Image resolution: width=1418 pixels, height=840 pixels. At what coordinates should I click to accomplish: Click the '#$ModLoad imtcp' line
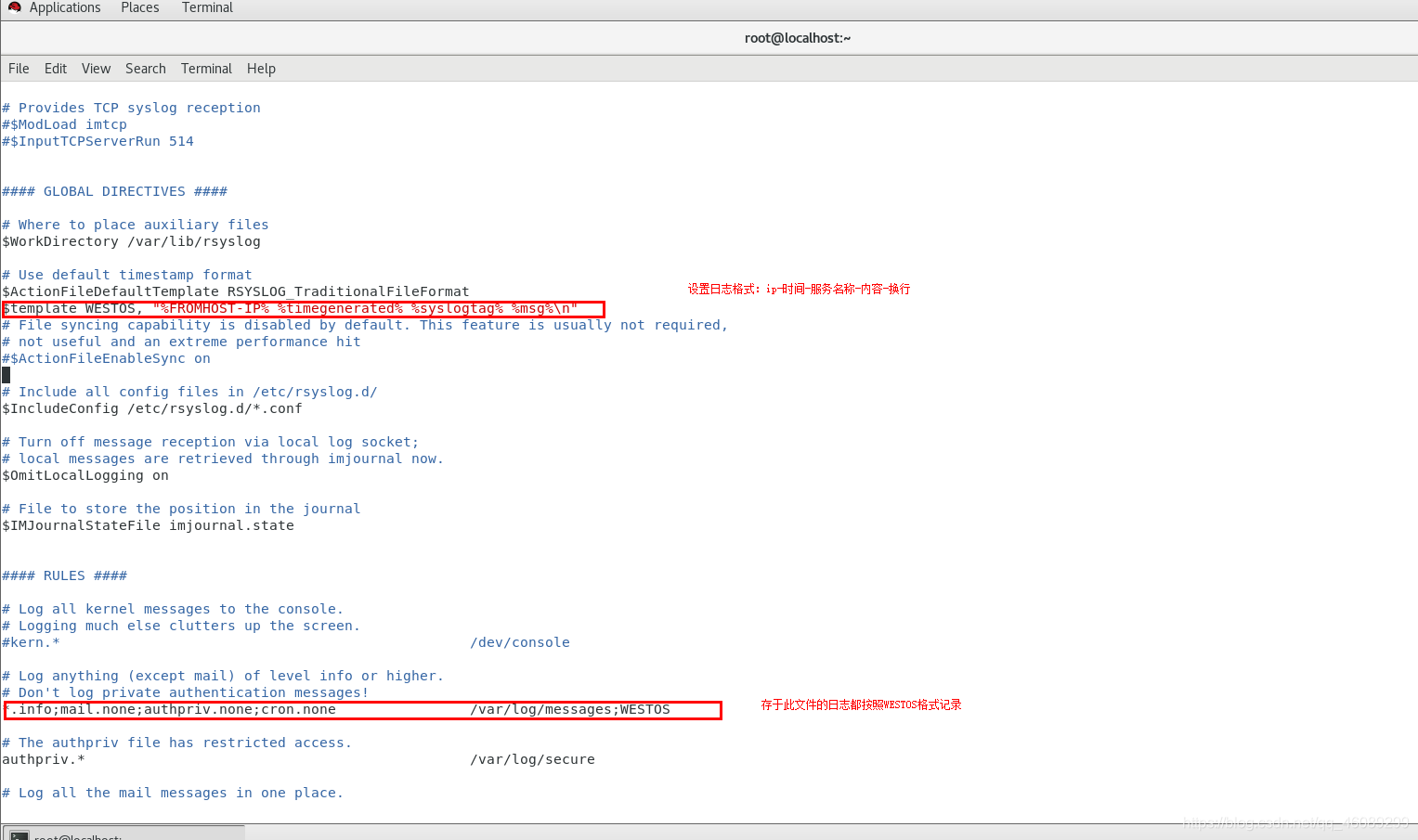[64, 124]
